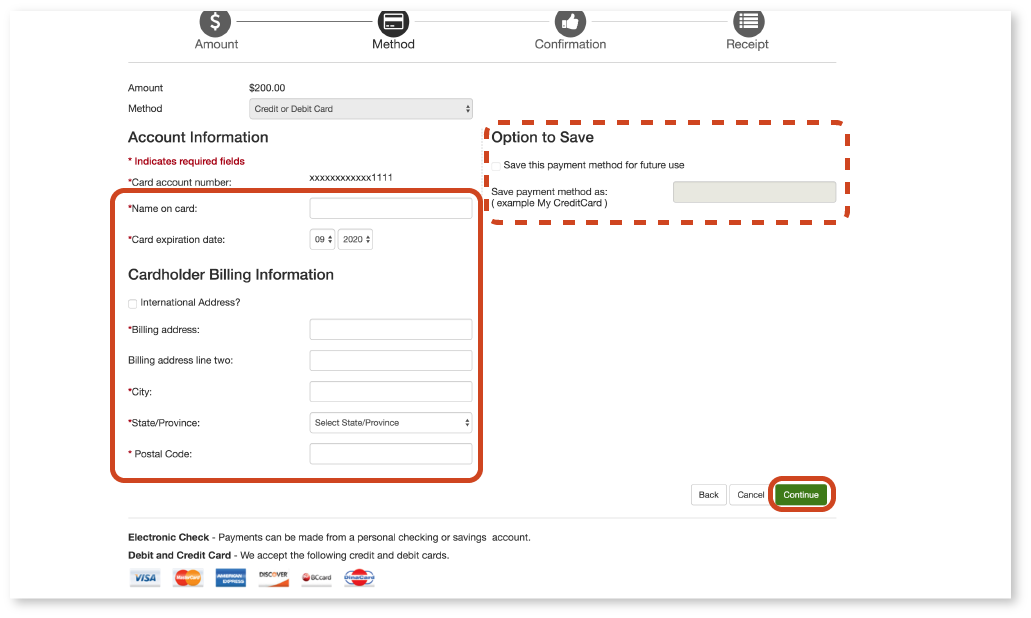The width and height of the screenshot is (1031, 618).
Task: Click the card number xxxxxxxxxxxx1111
Action: point(351,178)
